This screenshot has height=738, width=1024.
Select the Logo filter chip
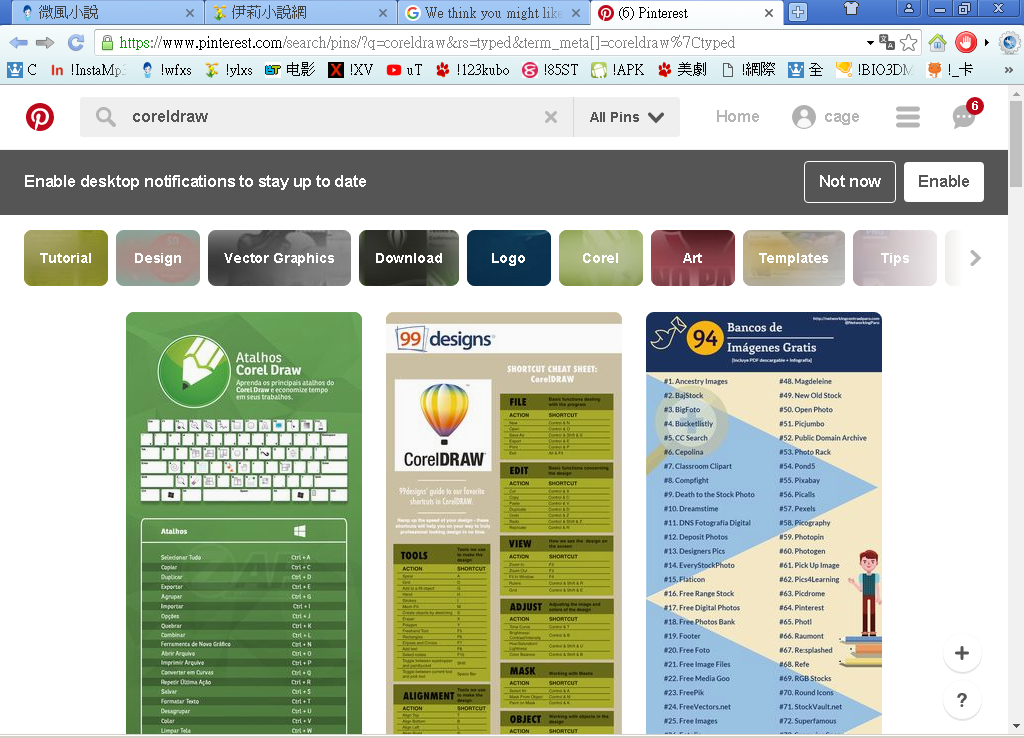click(x=509, y=258)
